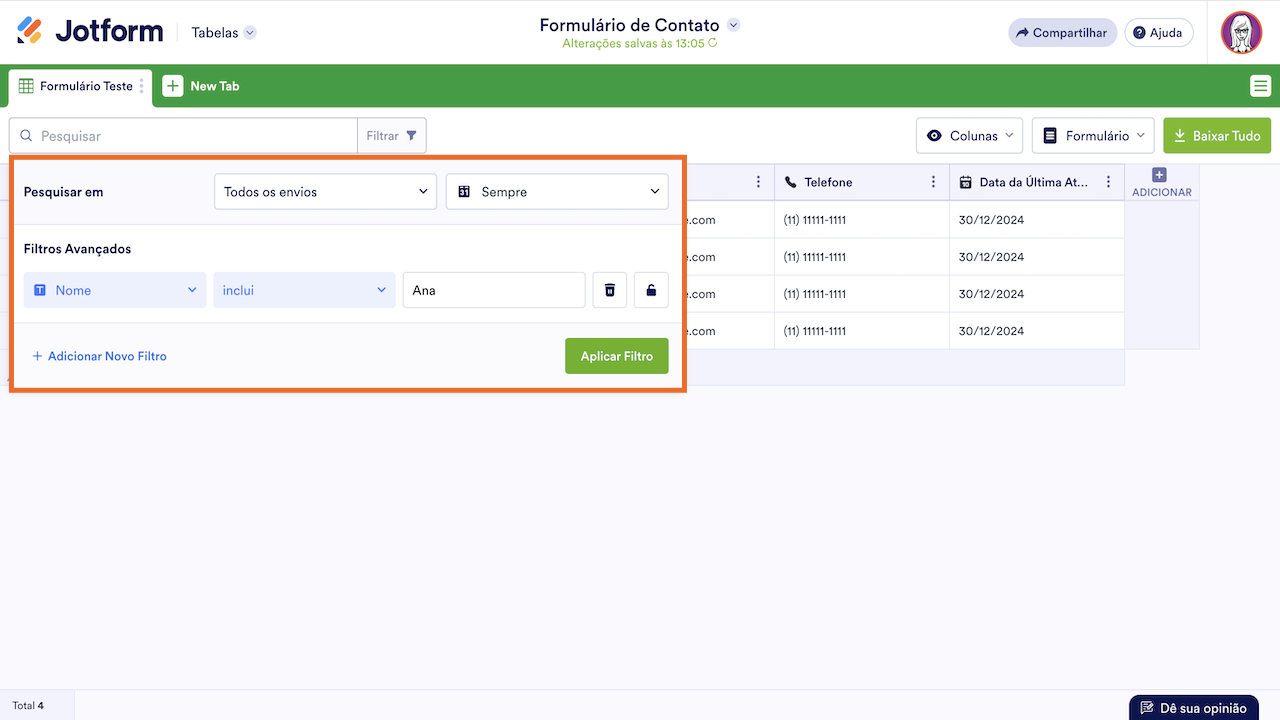Click the Filtrar funnel icon
Viewport: 1280px width, 720px height.
click(411, 136)
